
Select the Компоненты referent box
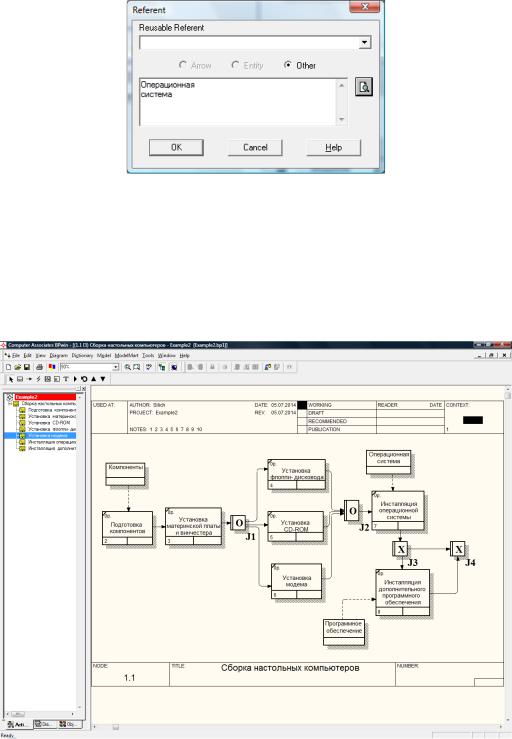(125, 474)
